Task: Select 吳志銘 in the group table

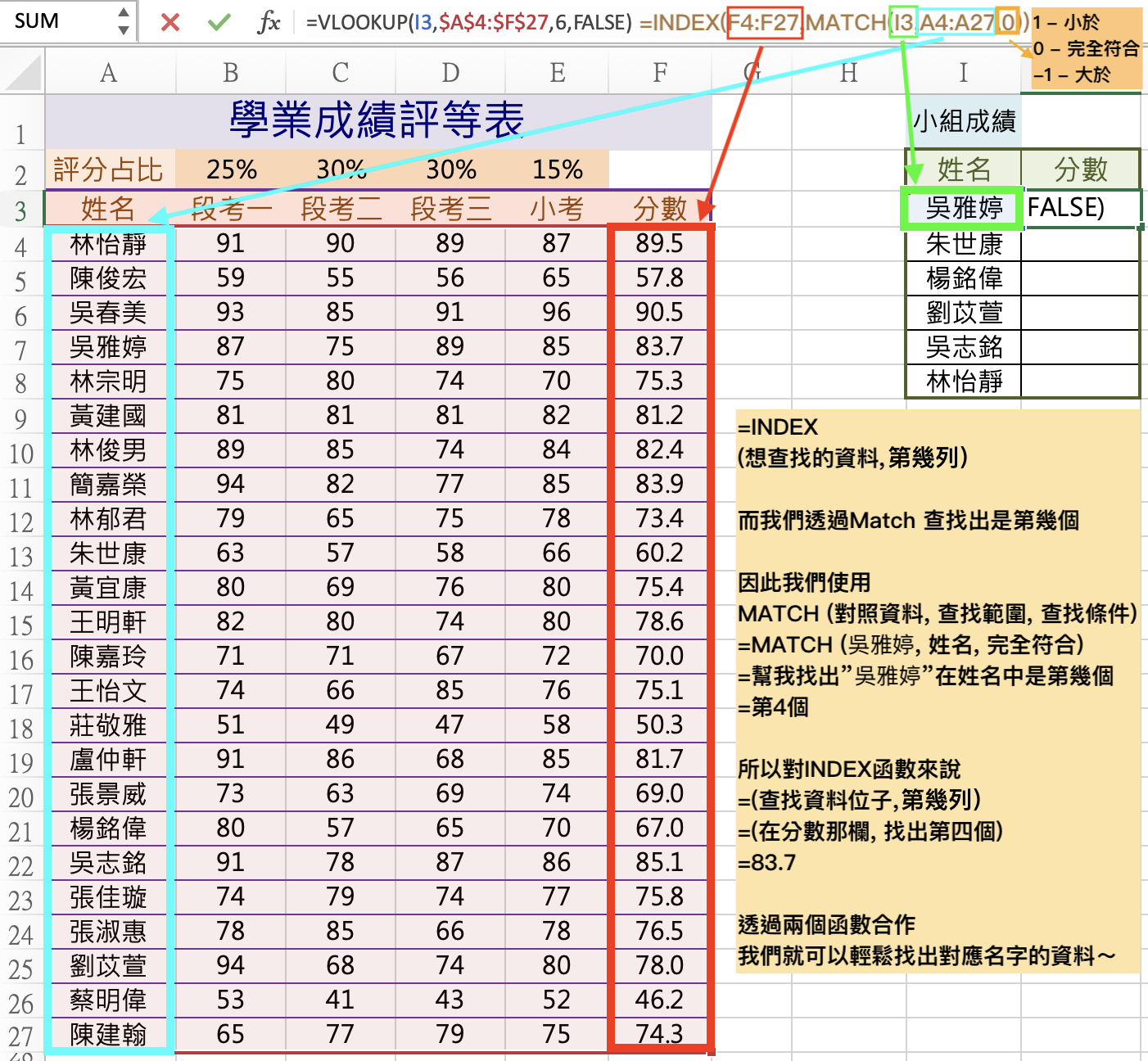Action: point(964,347)
